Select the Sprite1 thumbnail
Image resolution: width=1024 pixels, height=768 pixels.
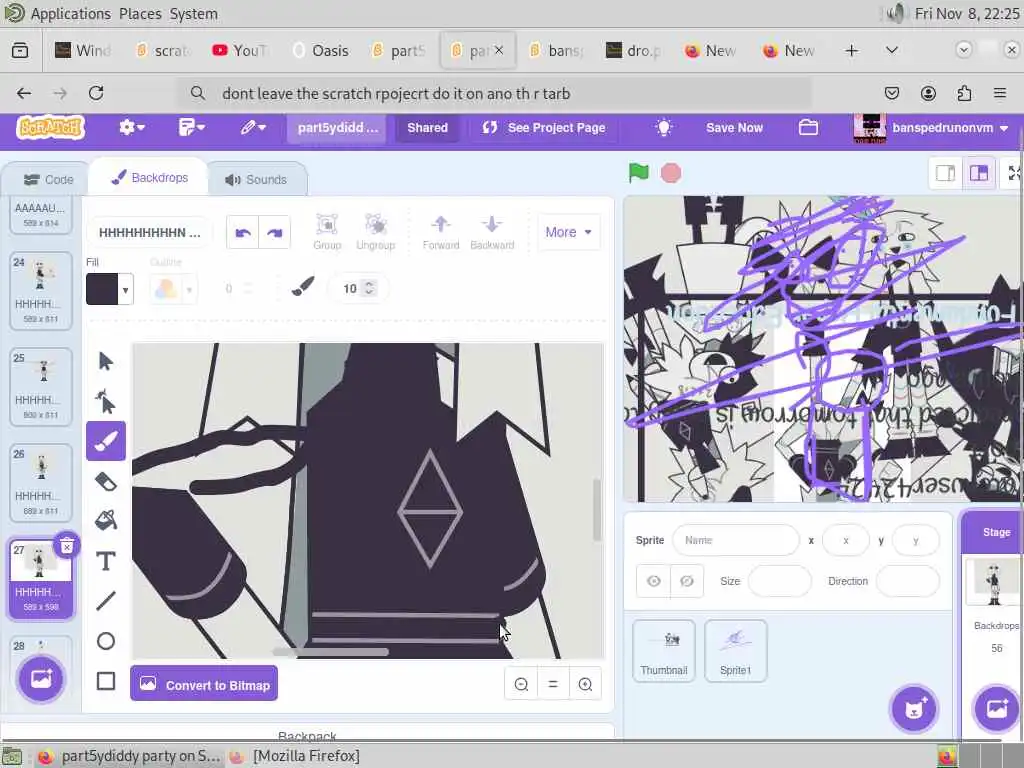[735, 650]
